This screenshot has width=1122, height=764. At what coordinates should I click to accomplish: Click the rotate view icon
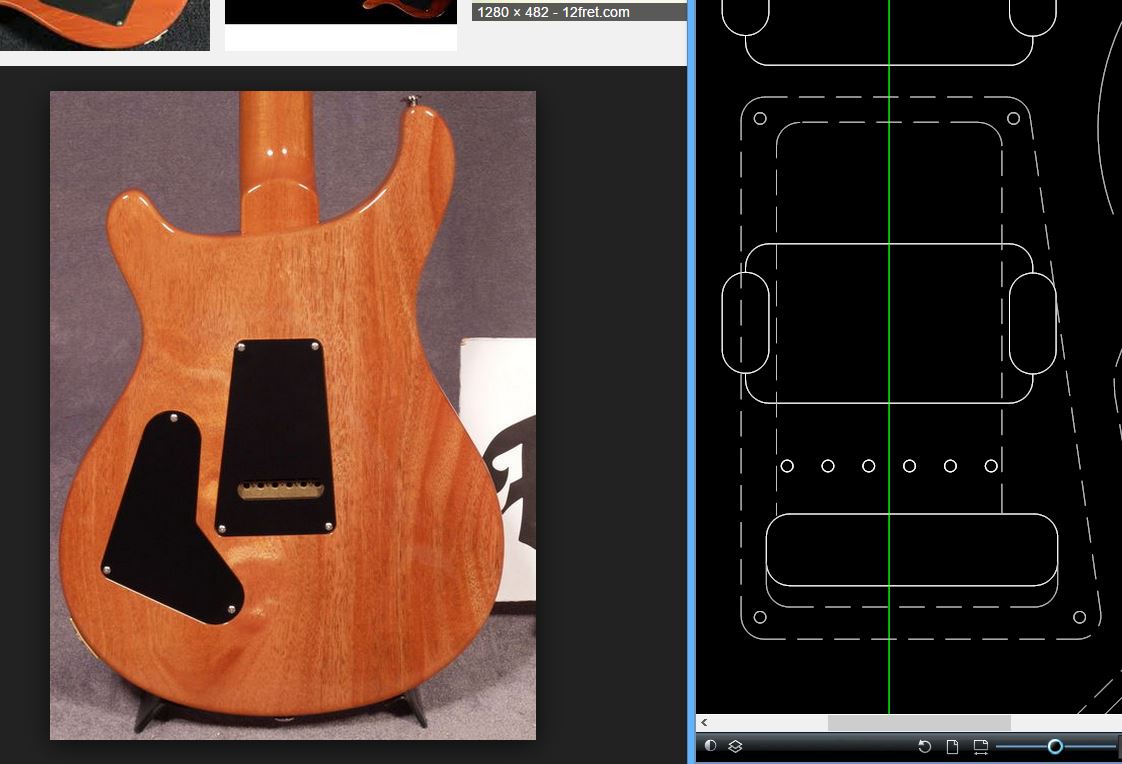925,746
